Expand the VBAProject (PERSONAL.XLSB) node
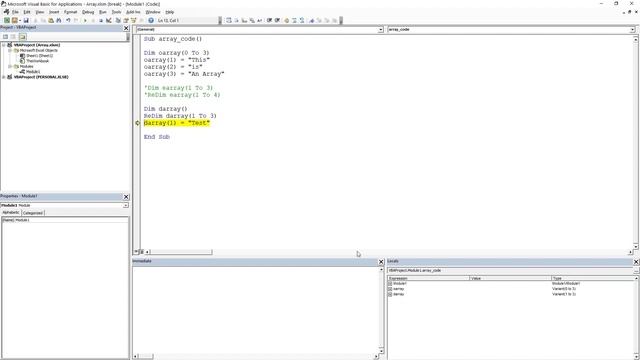 click(4, 77)
